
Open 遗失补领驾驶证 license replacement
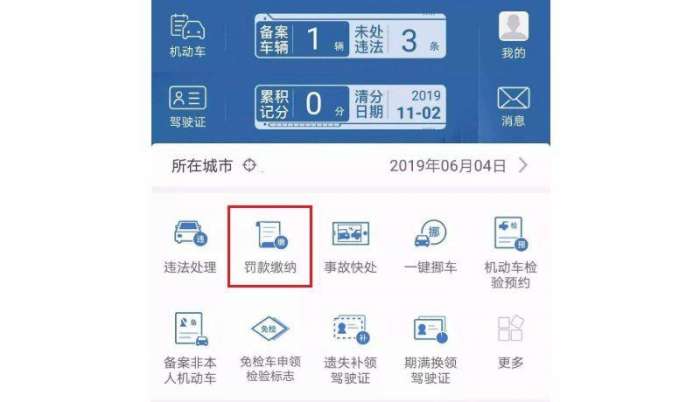pyautogui.click(x=350, y=348)
